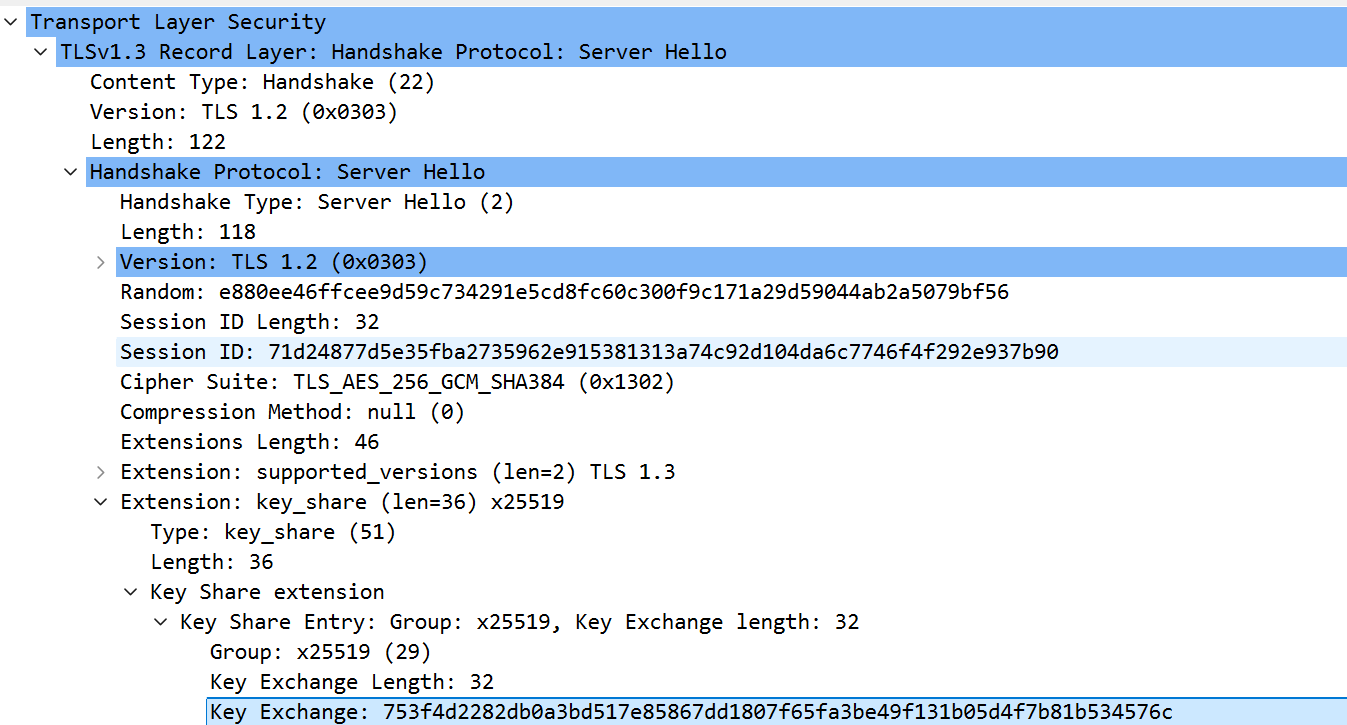Collapse the Key Share extension subtree
Viewport: 1347px width, 725px height.
(130, 592)
